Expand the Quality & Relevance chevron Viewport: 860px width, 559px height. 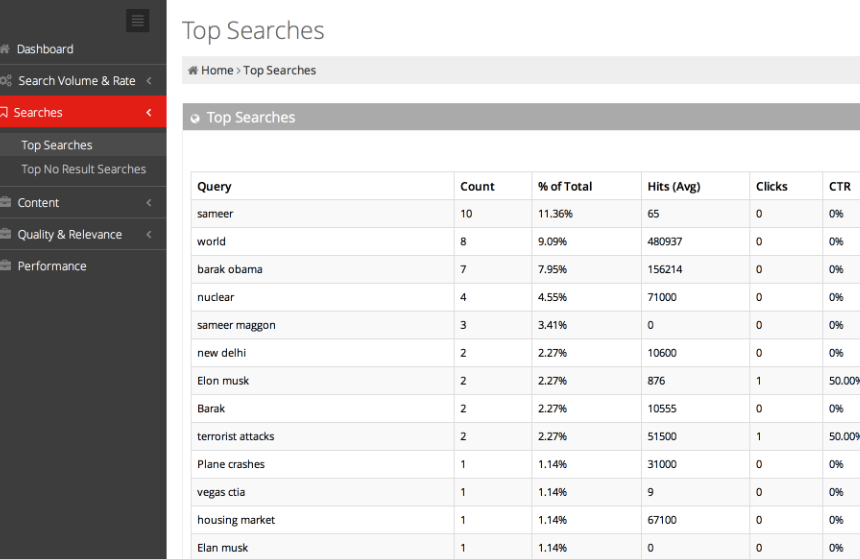tap(149, 234)
